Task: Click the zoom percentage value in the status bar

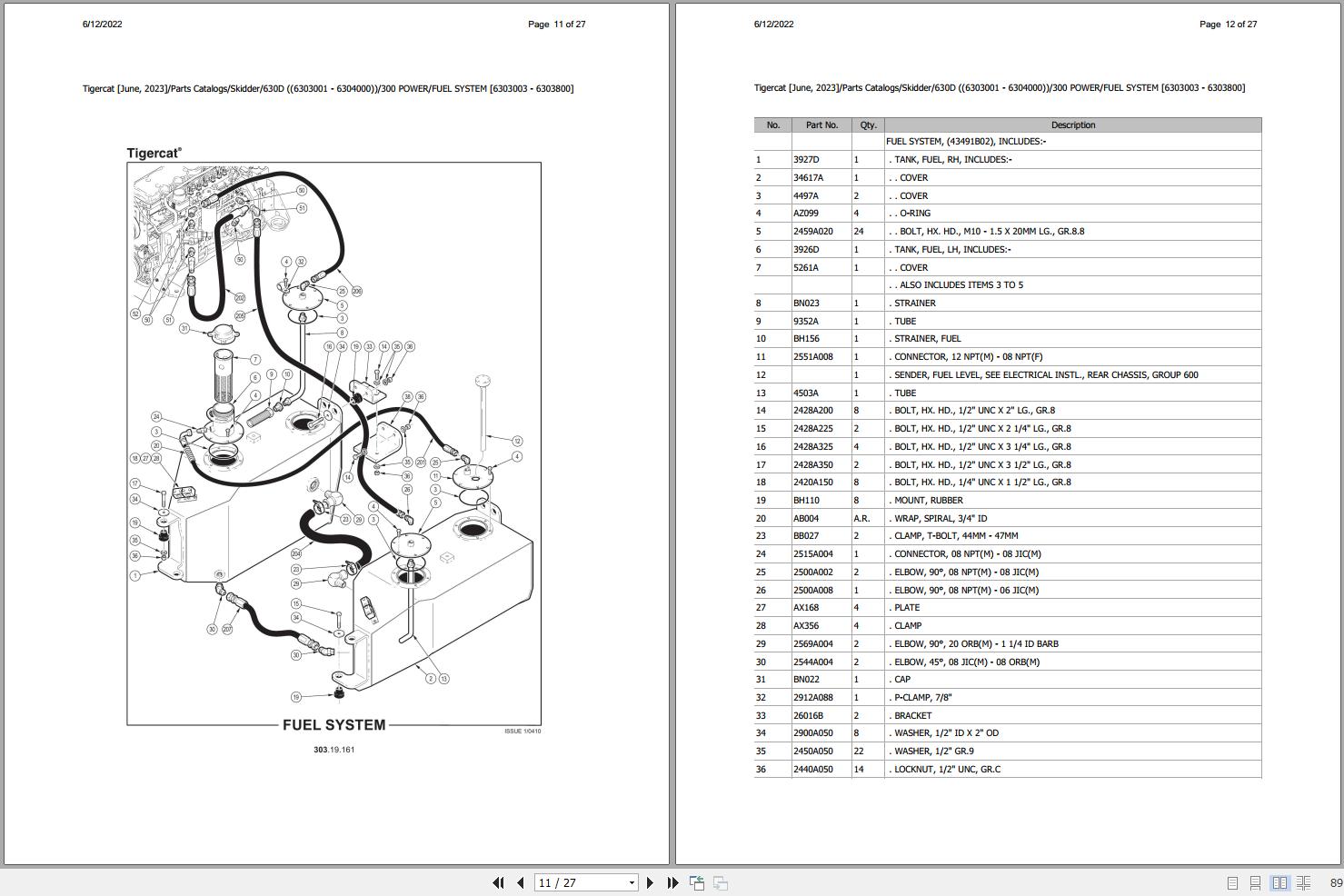Action: 1336,883
